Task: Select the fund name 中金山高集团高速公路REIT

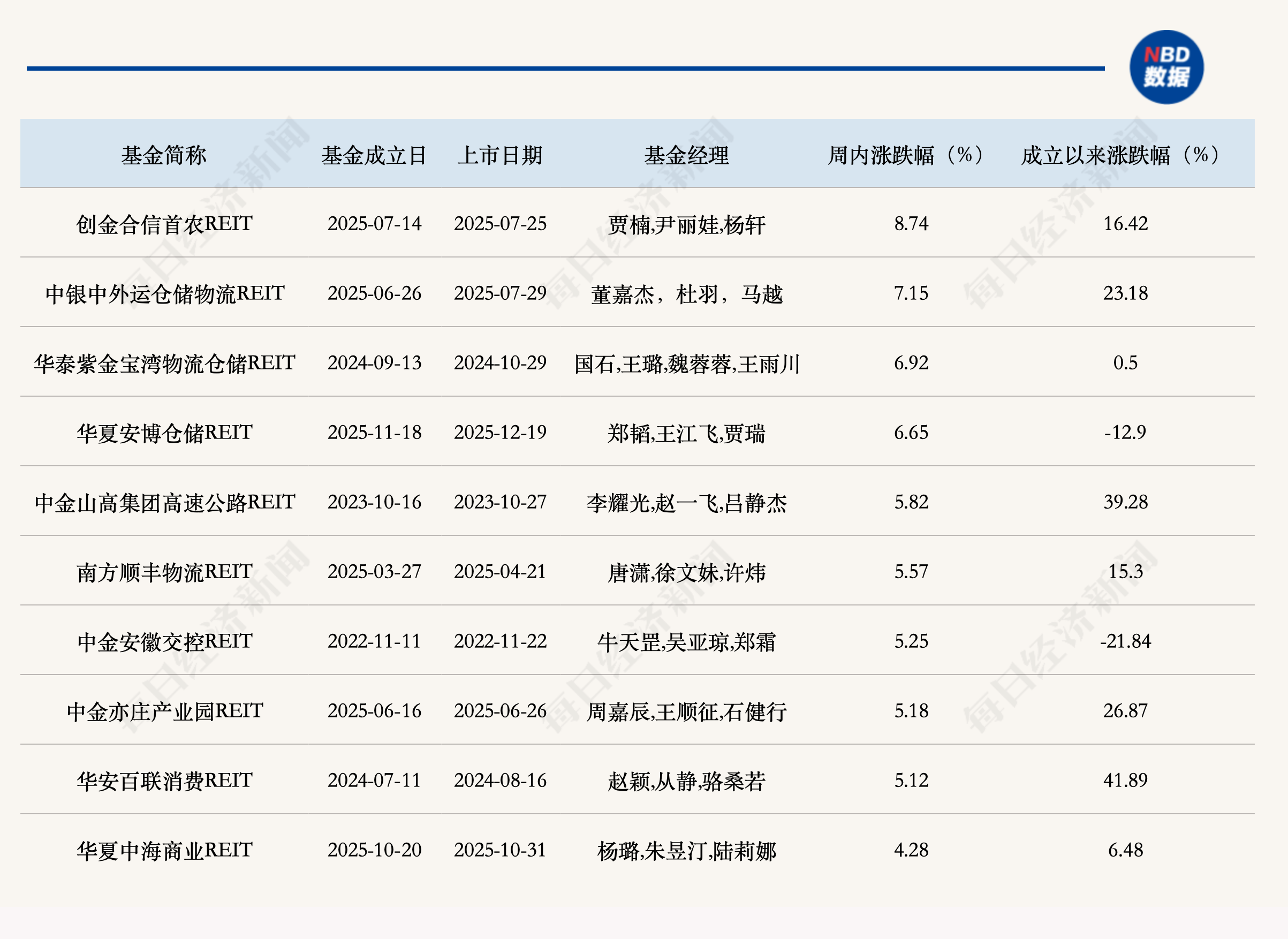Action: point(165,503)
